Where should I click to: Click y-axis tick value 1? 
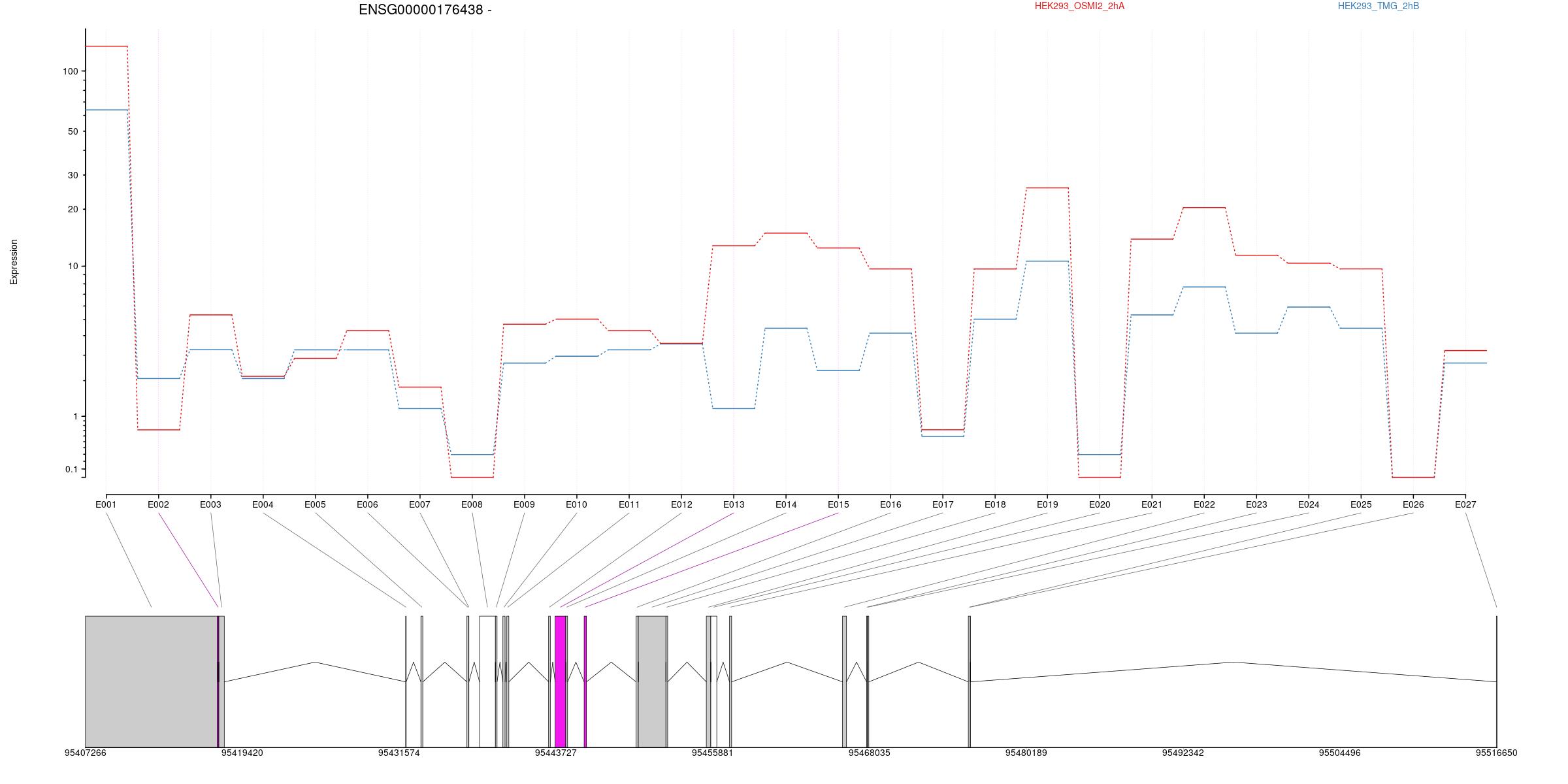pos(76,416)
